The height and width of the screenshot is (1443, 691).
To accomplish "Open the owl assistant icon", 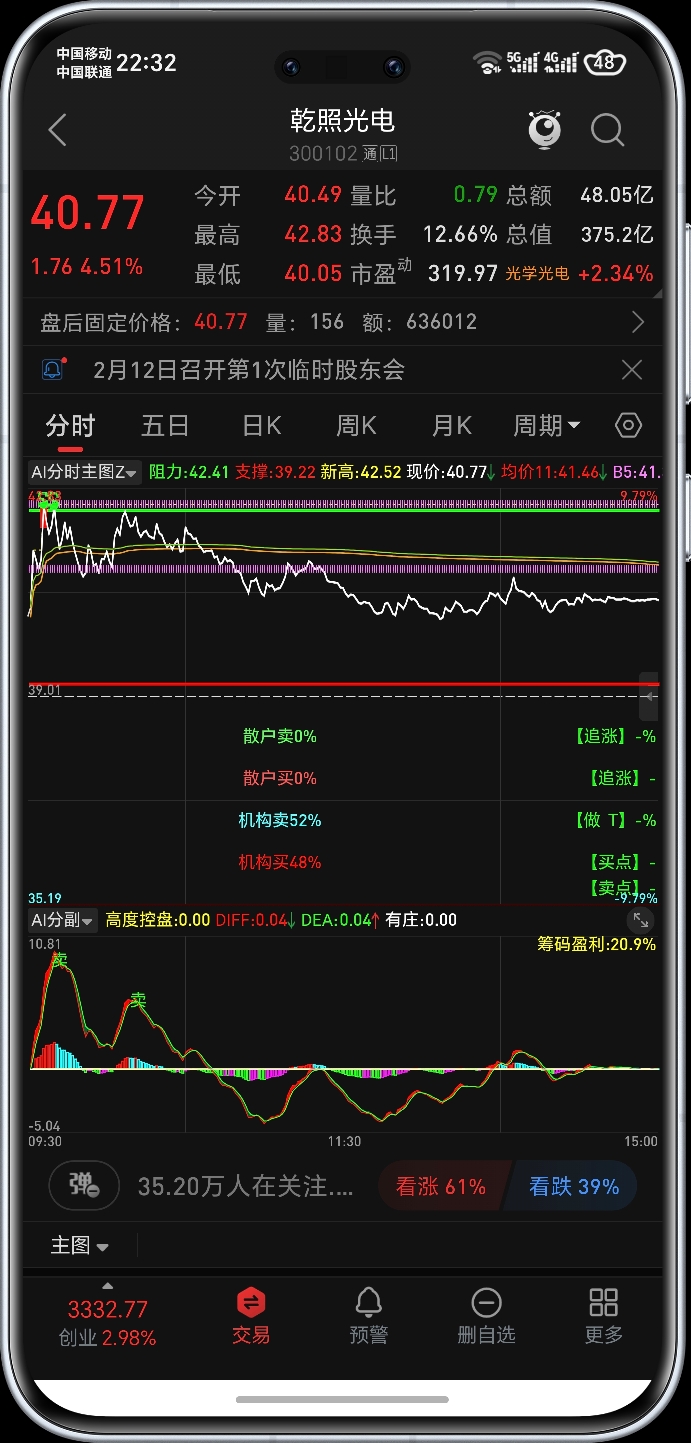I will [544, 130].
